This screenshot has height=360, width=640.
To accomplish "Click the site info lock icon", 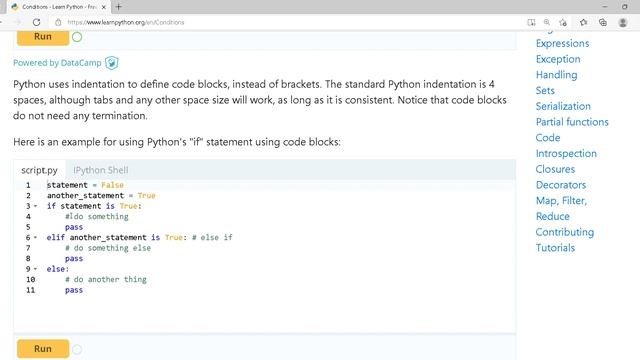I will (58, 22).
